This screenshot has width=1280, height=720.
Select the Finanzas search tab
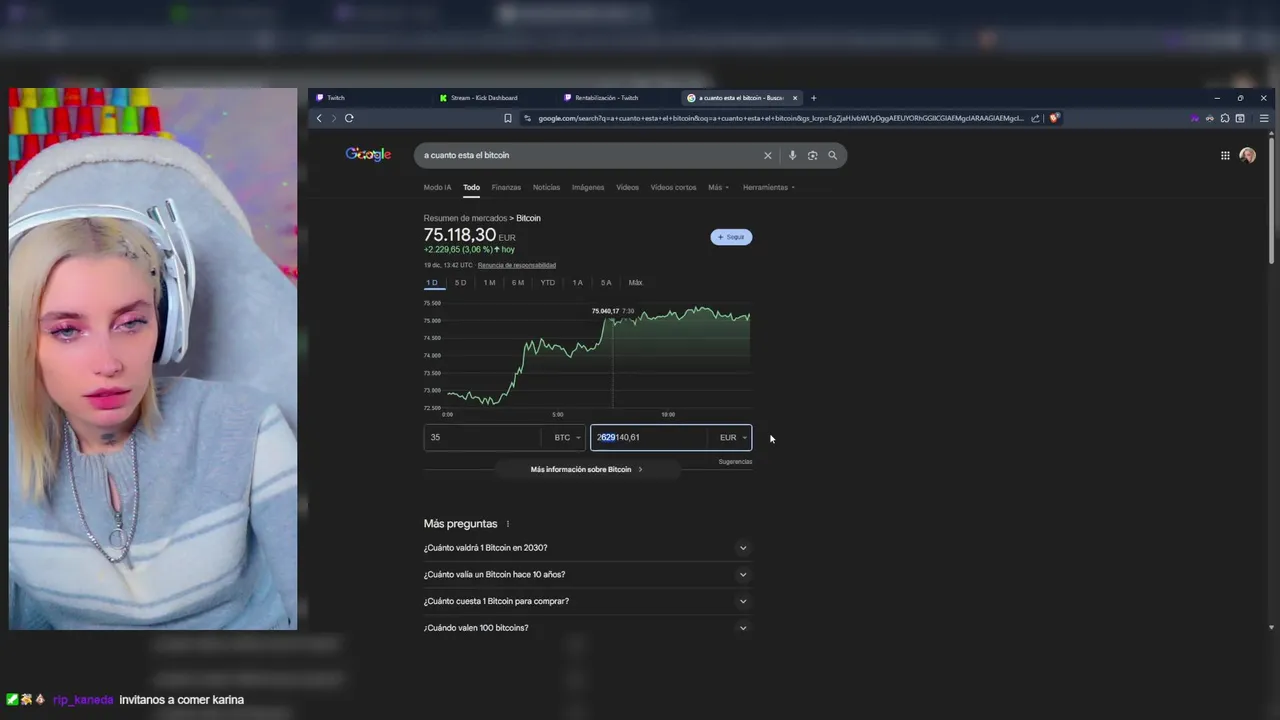(x=506, y=187)
